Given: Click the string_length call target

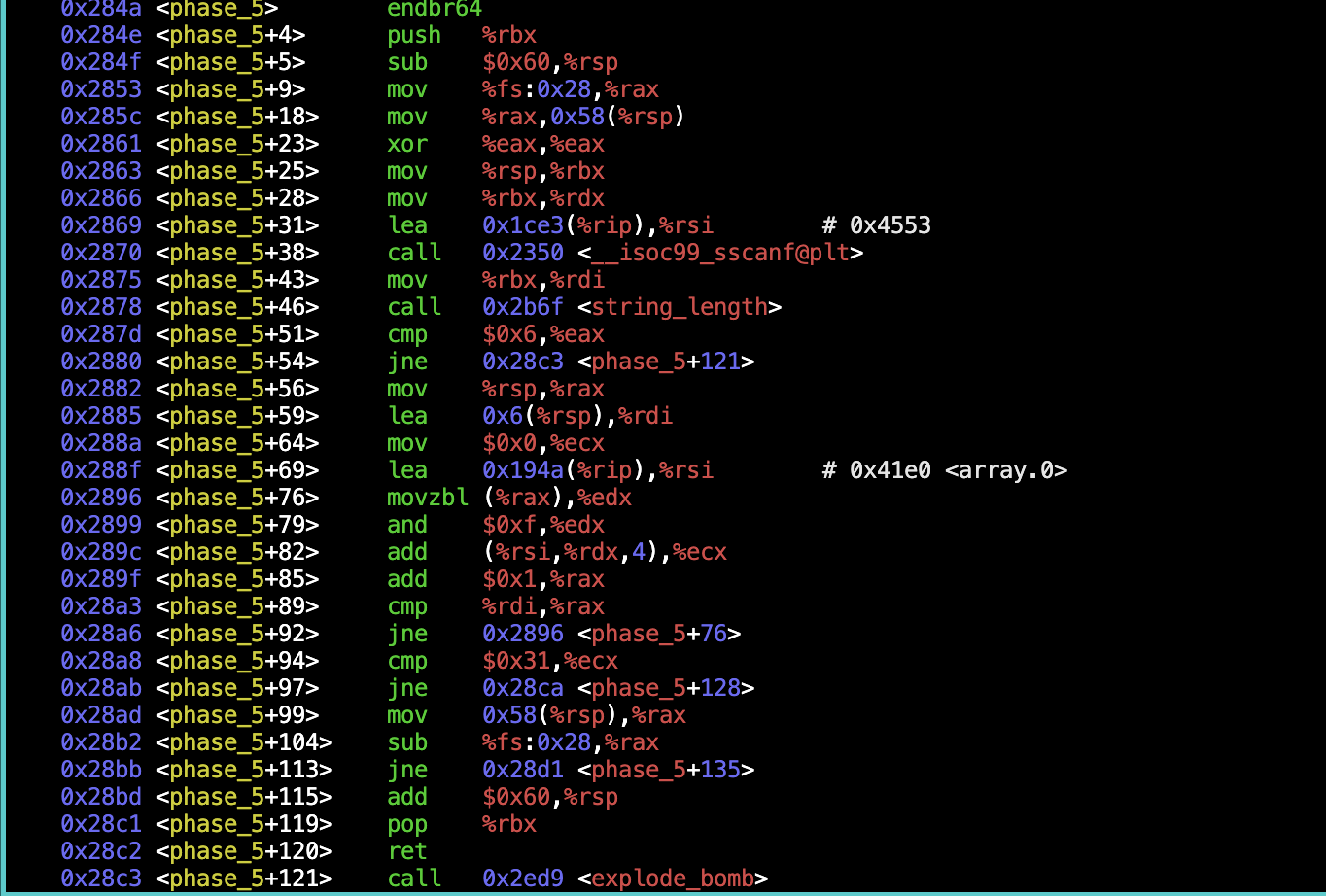Looking at the screenshot, I should click(x=679, y=306).
